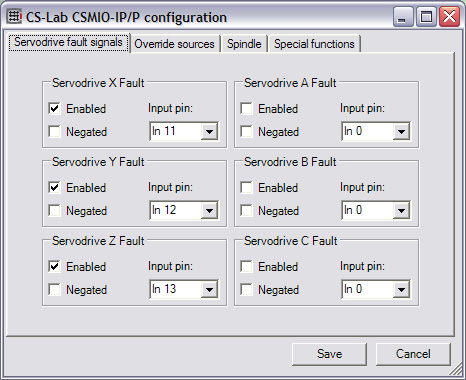
Task: Uncheck Enabled for Servodrive Z Fault
Action: (x=54, y=266)
